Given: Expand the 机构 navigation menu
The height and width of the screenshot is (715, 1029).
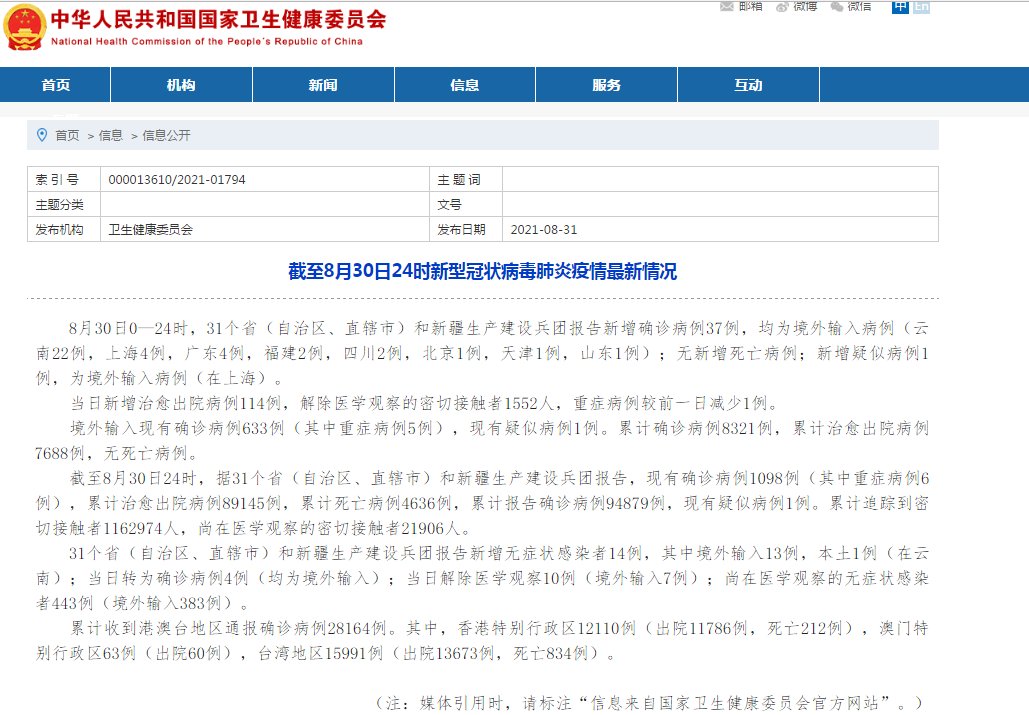Looking at the screenshot, I should tap(180, 84).
